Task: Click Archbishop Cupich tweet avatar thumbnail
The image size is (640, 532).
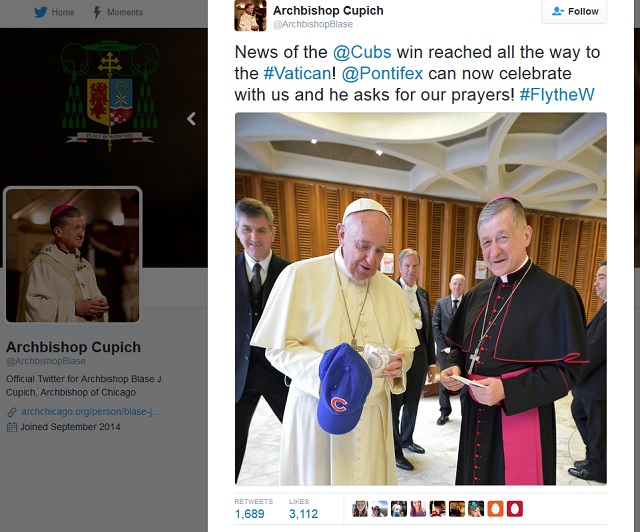Action: pos(250,16)
